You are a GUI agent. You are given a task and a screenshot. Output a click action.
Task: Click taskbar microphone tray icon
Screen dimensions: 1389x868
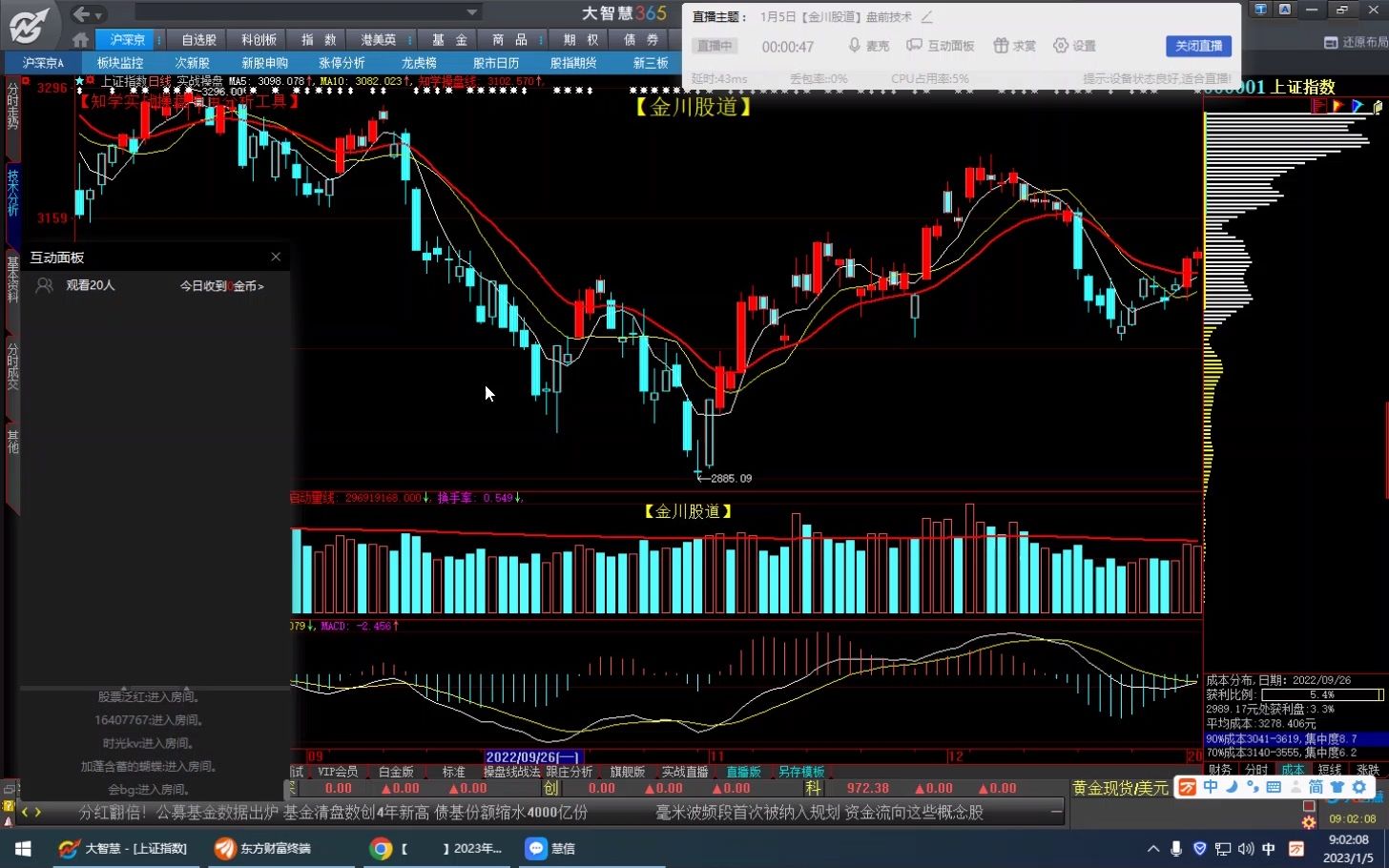tap(1176, 848)
